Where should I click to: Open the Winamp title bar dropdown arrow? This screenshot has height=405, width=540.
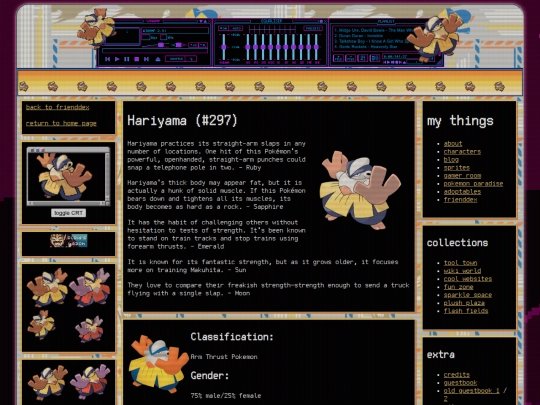point(201,21)
